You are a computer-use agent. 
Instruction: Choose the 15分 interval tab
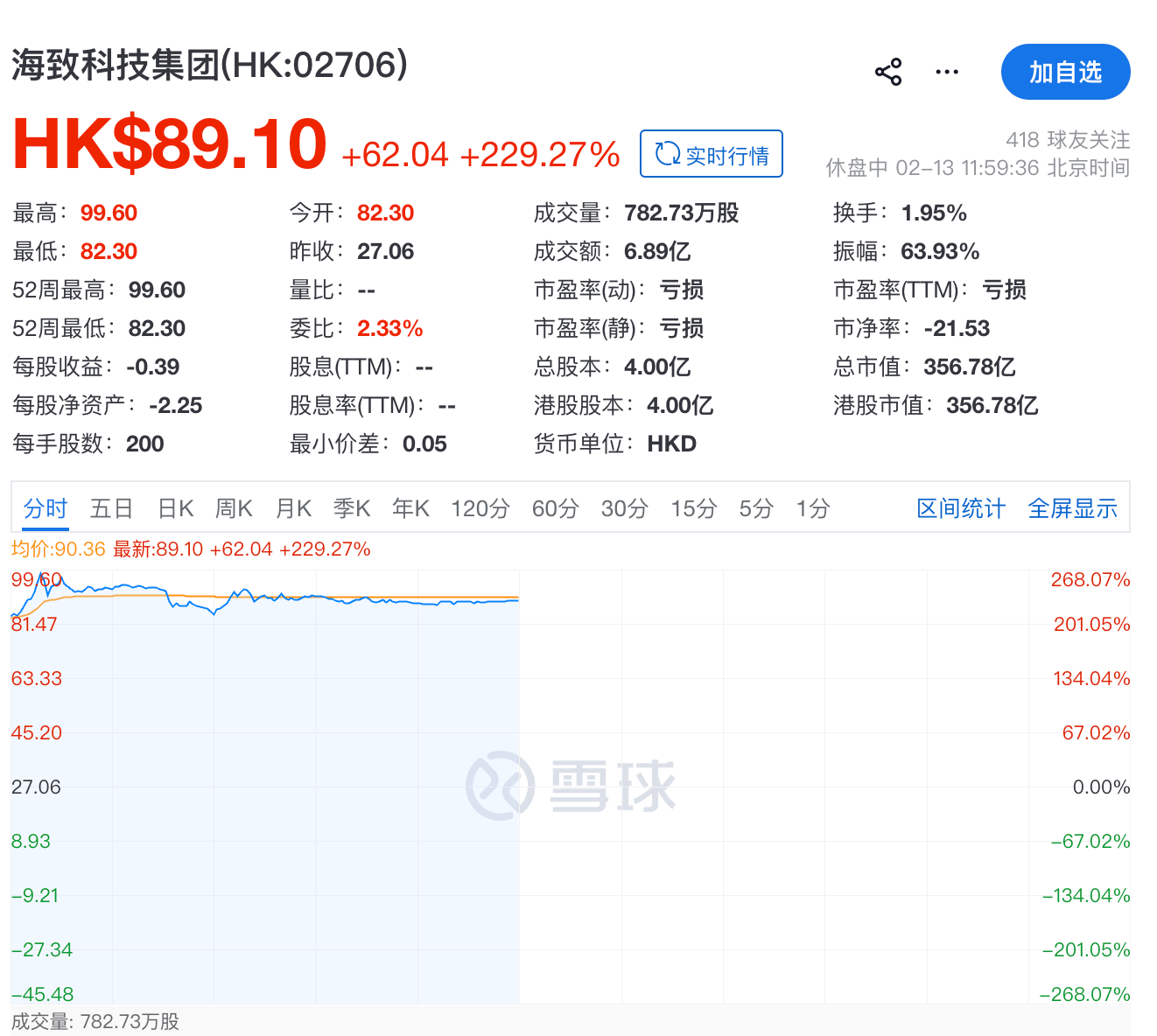(x=693, y=508)
